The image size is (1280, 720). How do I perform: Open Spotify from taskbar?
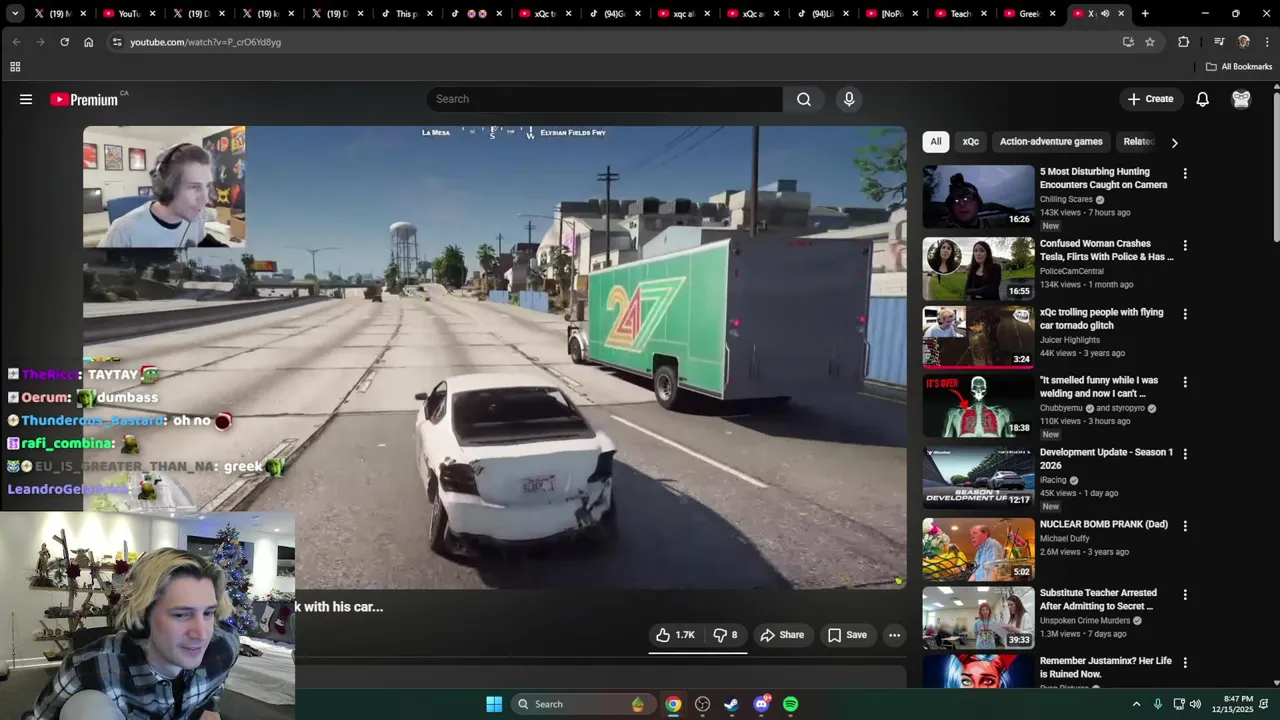pos(790,704)
